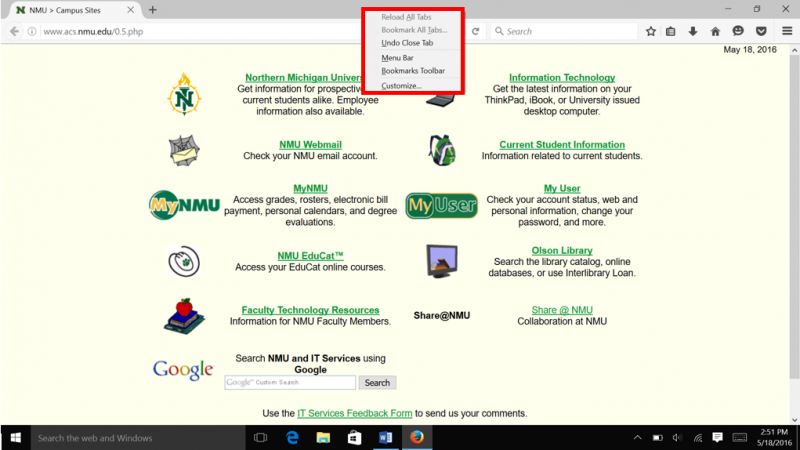The image size is (800, 450).
Task: Choose Customize... in context menu
Action: tap(402, 86)
